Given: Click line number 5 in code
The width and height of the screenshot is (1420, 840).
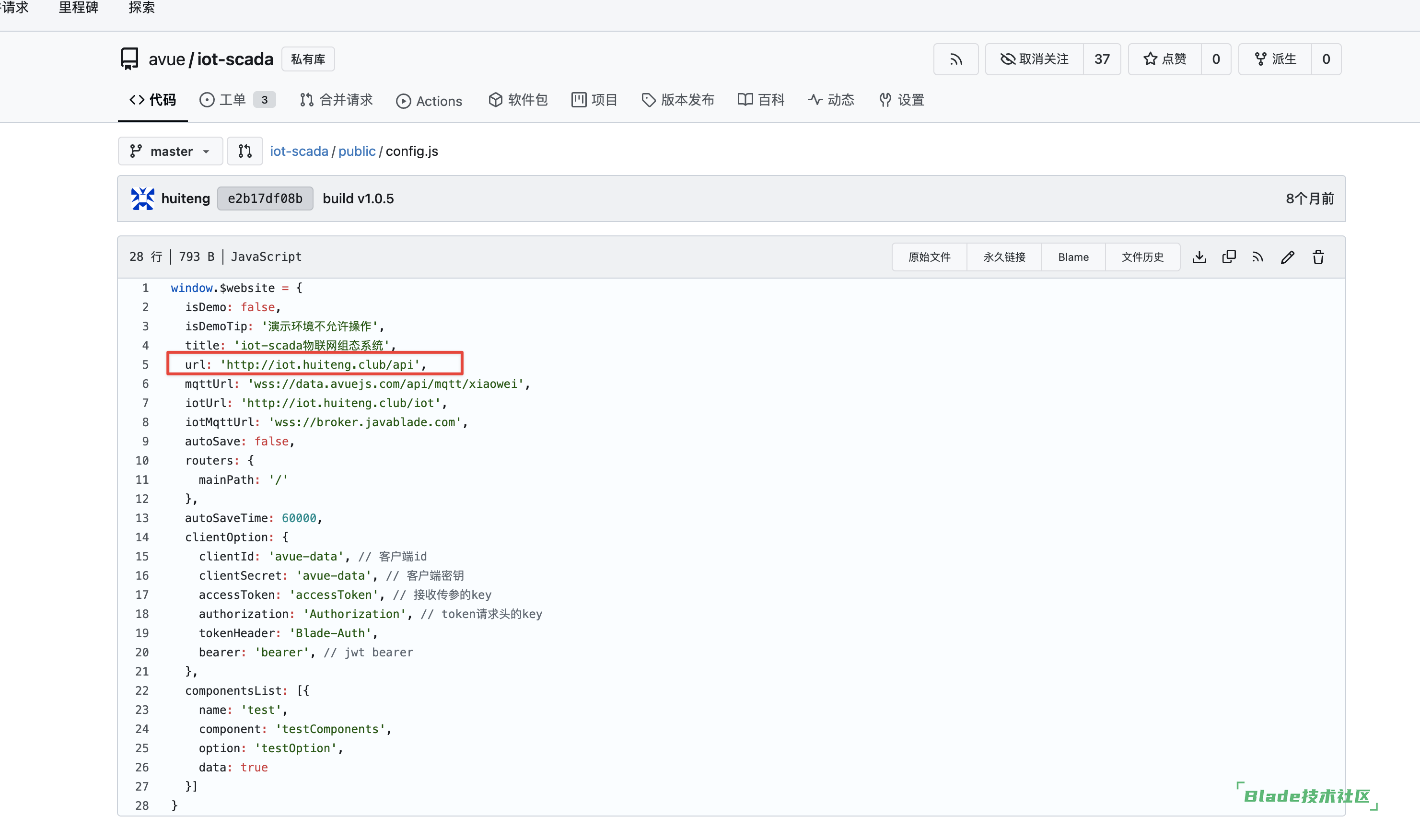Looking at the screenshot, I should pyautogui.click(x=145, y=364).
